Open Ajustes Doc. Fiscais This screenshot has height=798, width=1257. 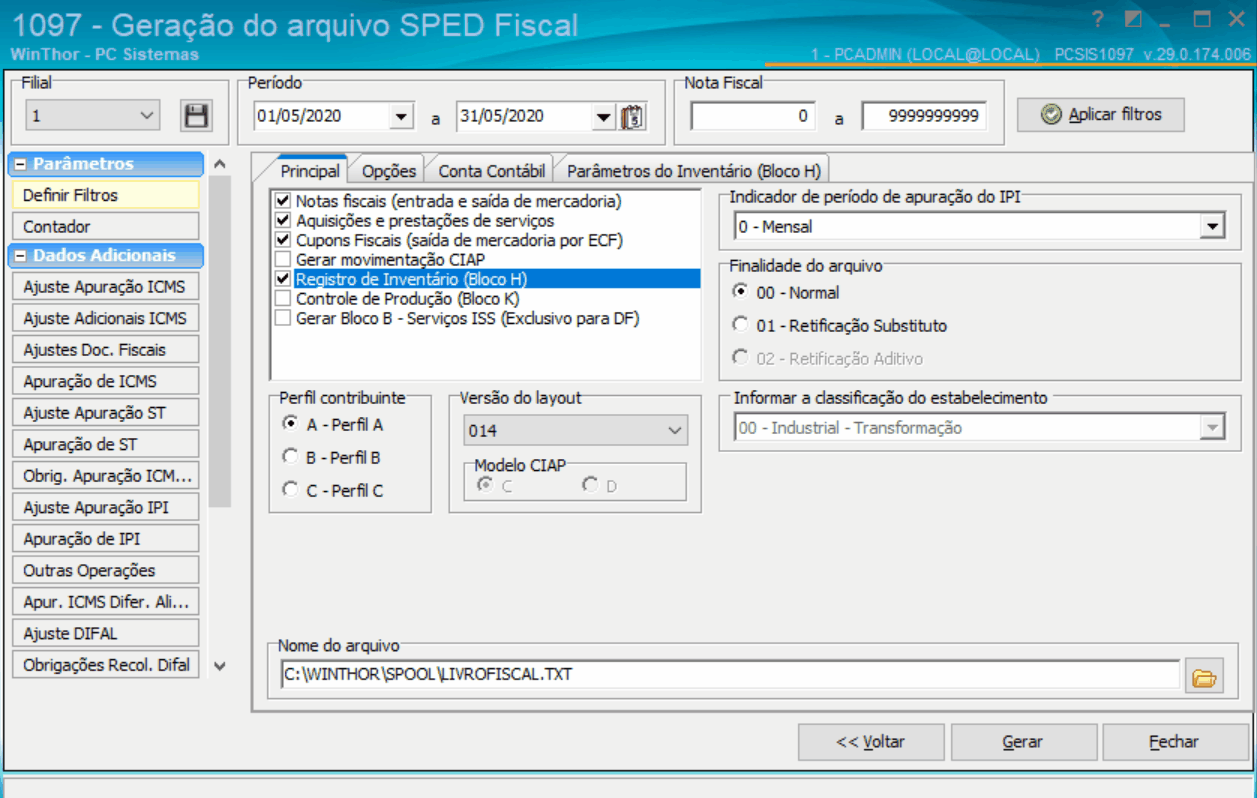106,350
